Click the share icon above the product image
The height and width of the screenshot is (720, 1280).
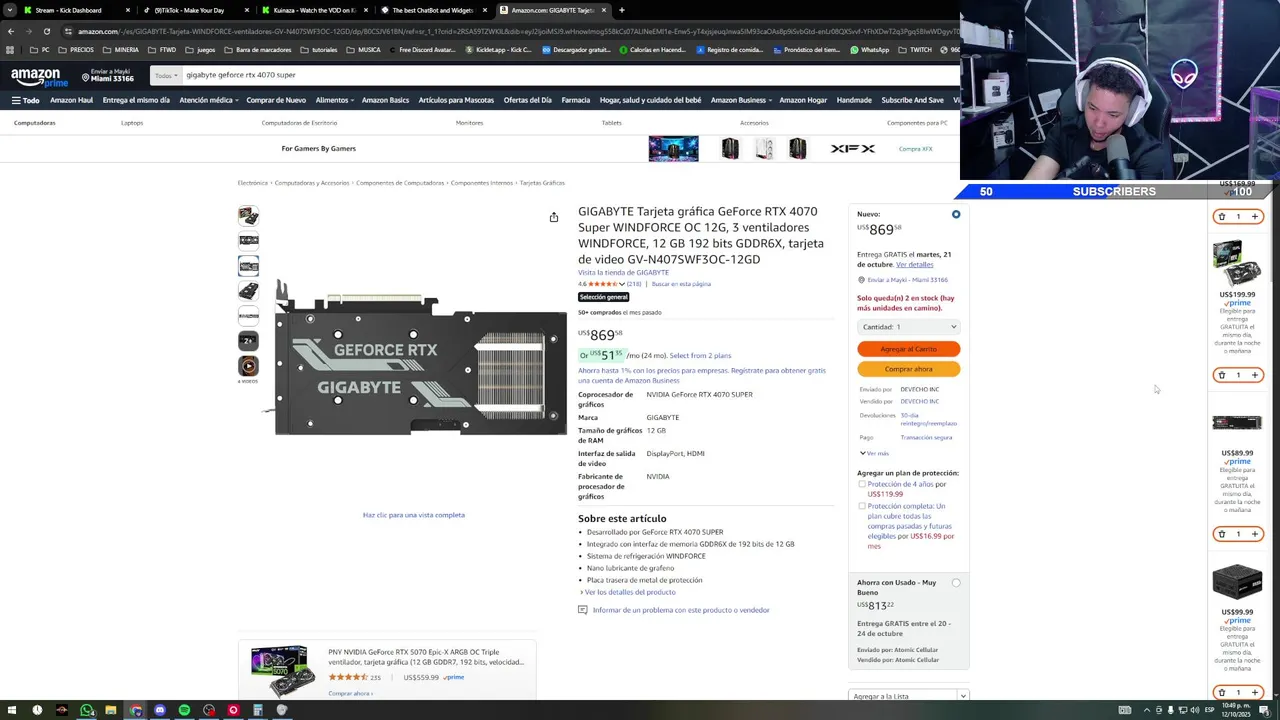click(553, 217)
